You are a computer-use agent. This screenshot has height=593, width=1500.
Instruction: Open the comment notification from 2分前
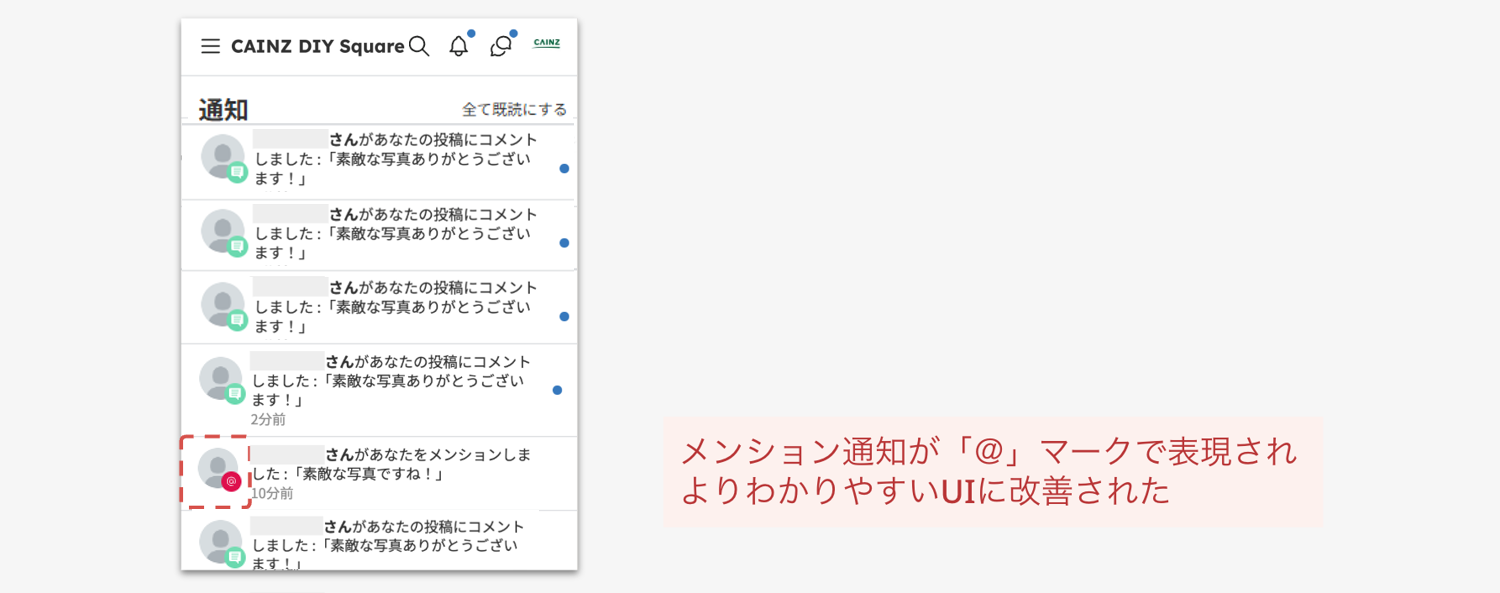coord(379,390)
